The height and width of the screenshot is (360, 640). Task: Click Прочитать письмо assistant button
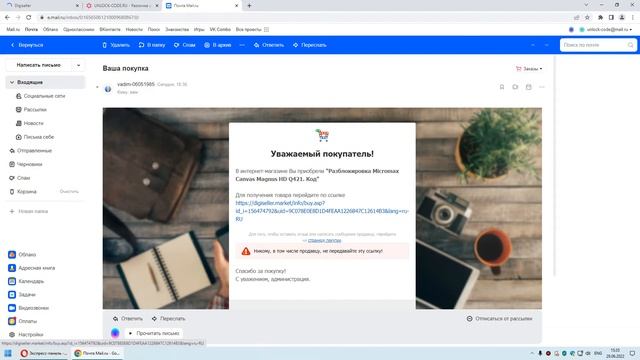pos(154,333)
